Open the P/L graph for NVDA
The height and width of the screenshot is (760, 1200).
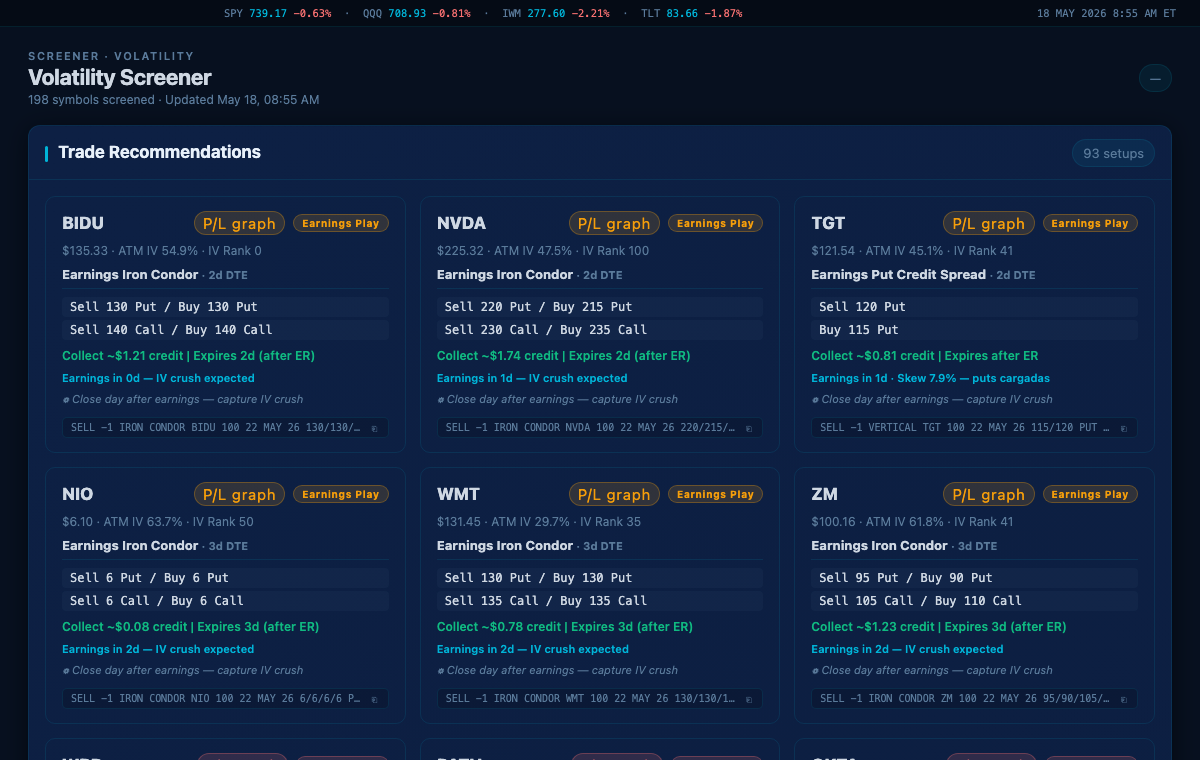pos(614,224)
